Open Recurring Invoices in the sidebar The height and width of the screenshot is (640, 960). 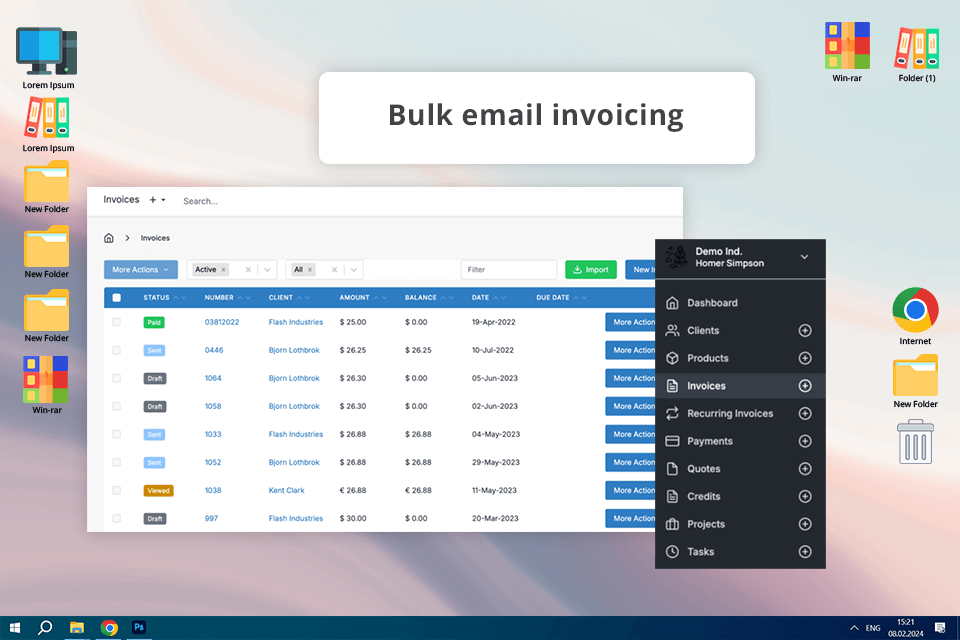(x=730, y=413)
